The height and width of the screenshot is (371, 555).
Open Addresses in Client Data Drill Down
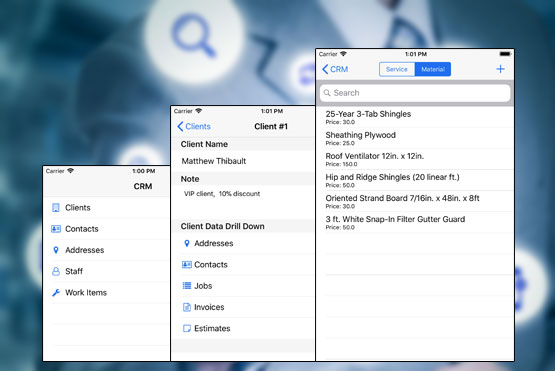tap(243, 243)
